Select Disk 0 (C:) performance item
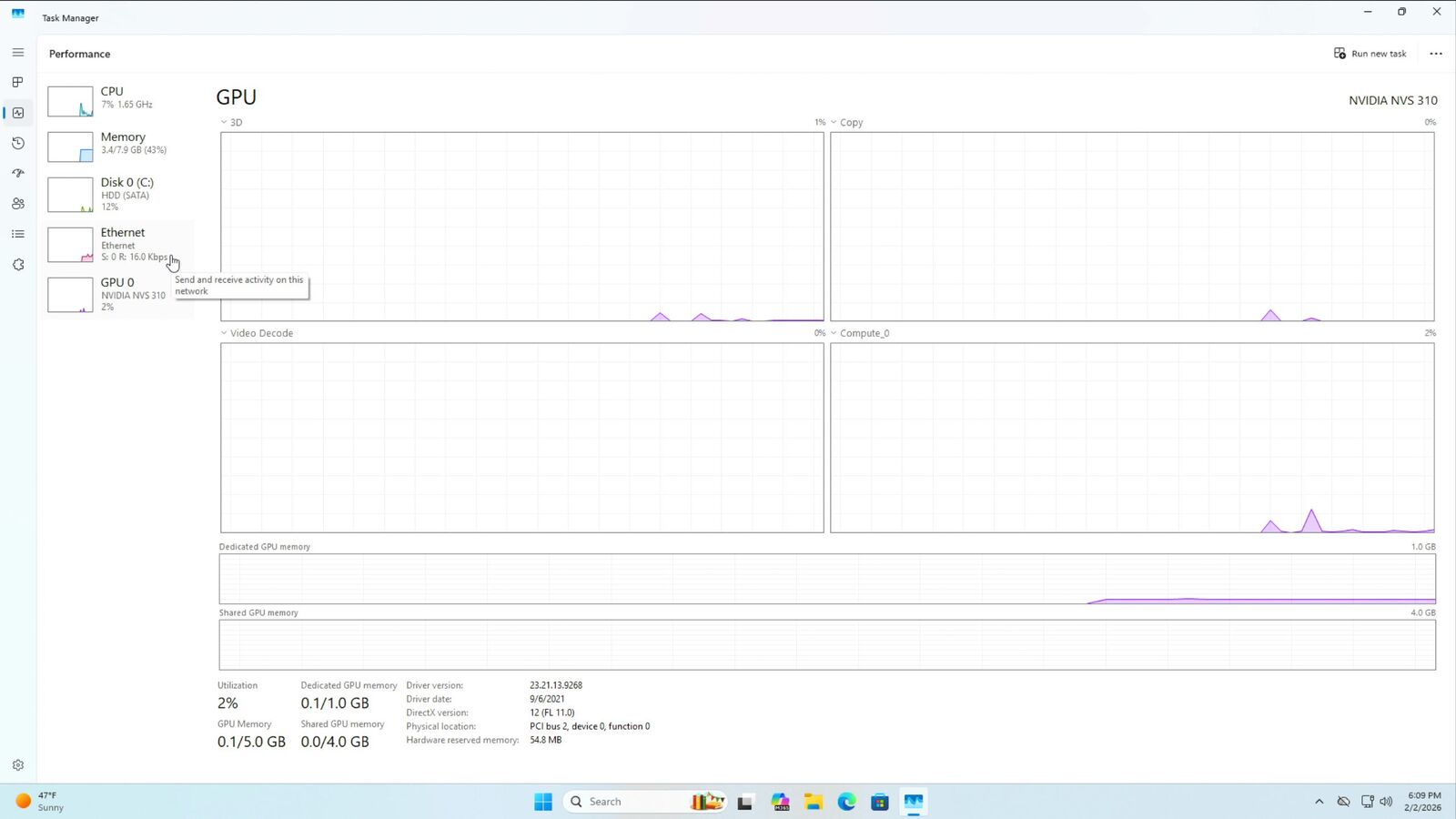The image size is (1456, 819). click(118, 193)
